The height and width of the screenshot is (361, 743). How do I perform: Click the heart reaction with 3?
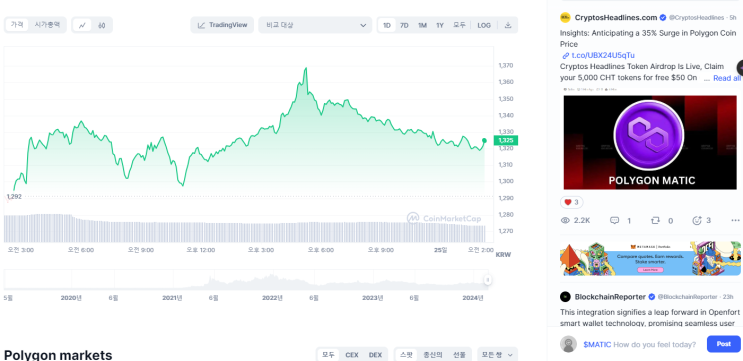point(571,202)
